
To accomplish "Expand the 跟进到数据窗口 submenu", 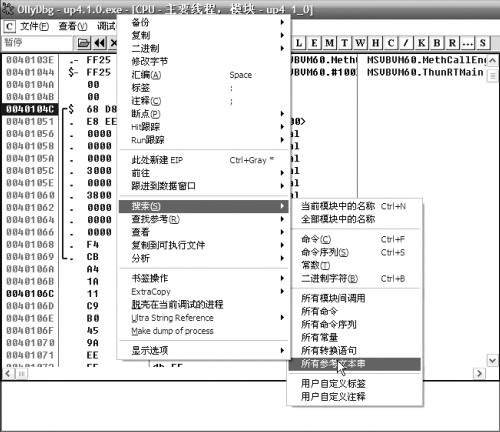I will 203,186.
